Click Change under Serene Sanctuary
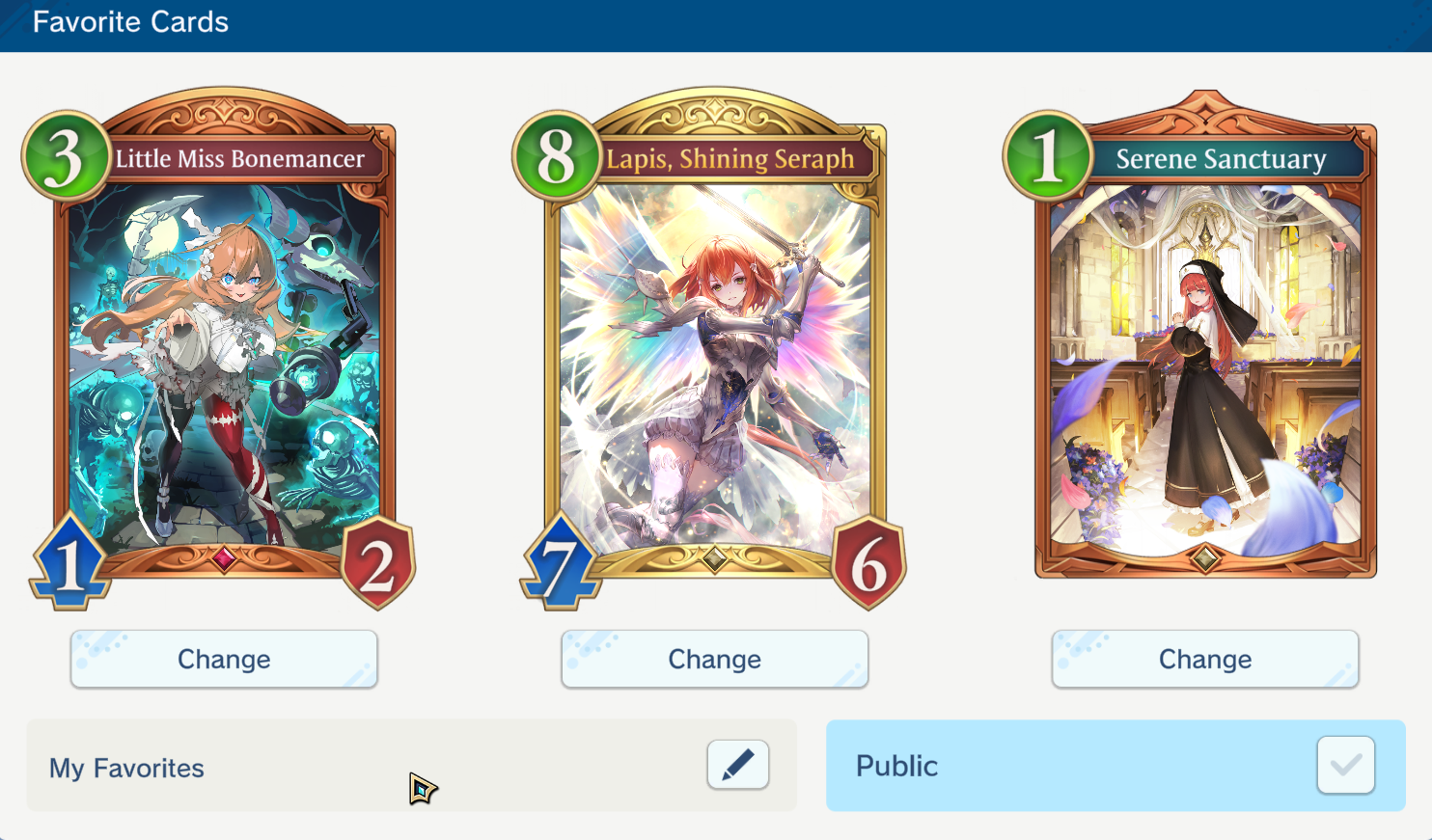This screenshot has height=840, width=1432. click(x=1205, y=659)
